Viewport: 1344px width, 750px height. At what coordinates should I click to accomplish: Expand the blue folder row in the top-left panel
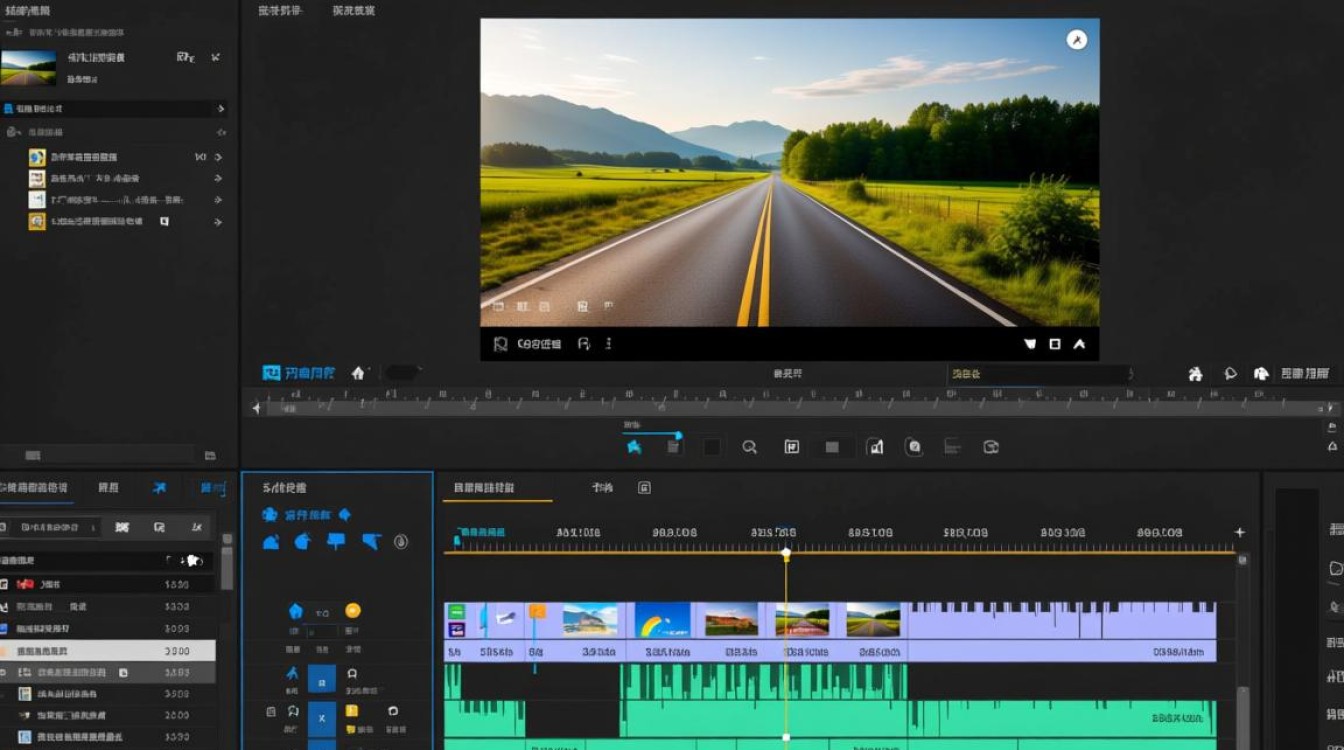[x=220, y=108]
